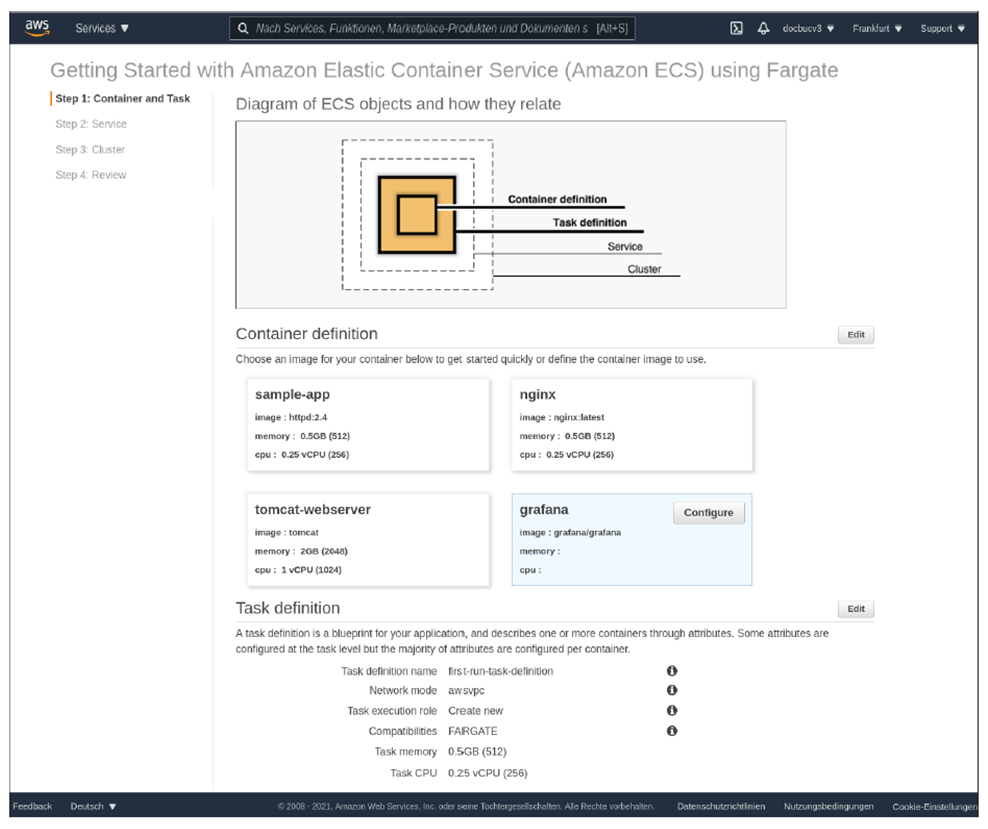Choose the nginx container card
This screenshot has width=988, height=829.
[632, 425]
